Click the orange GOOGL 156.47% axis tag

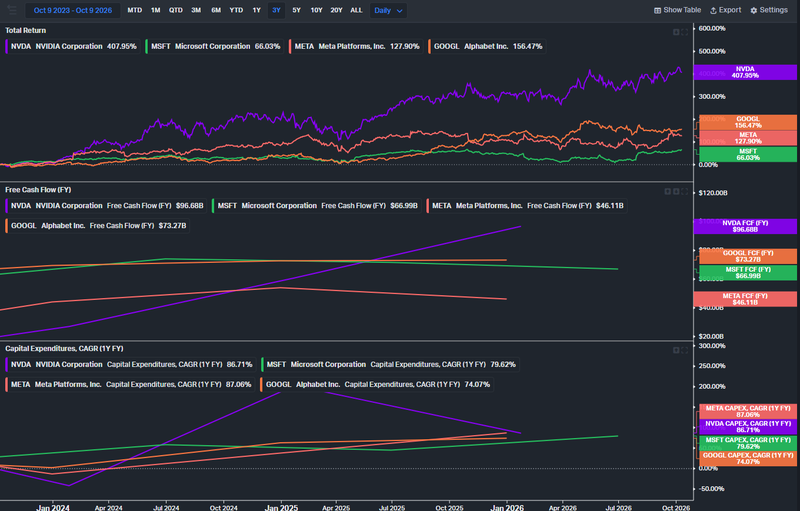click(748, 122)
